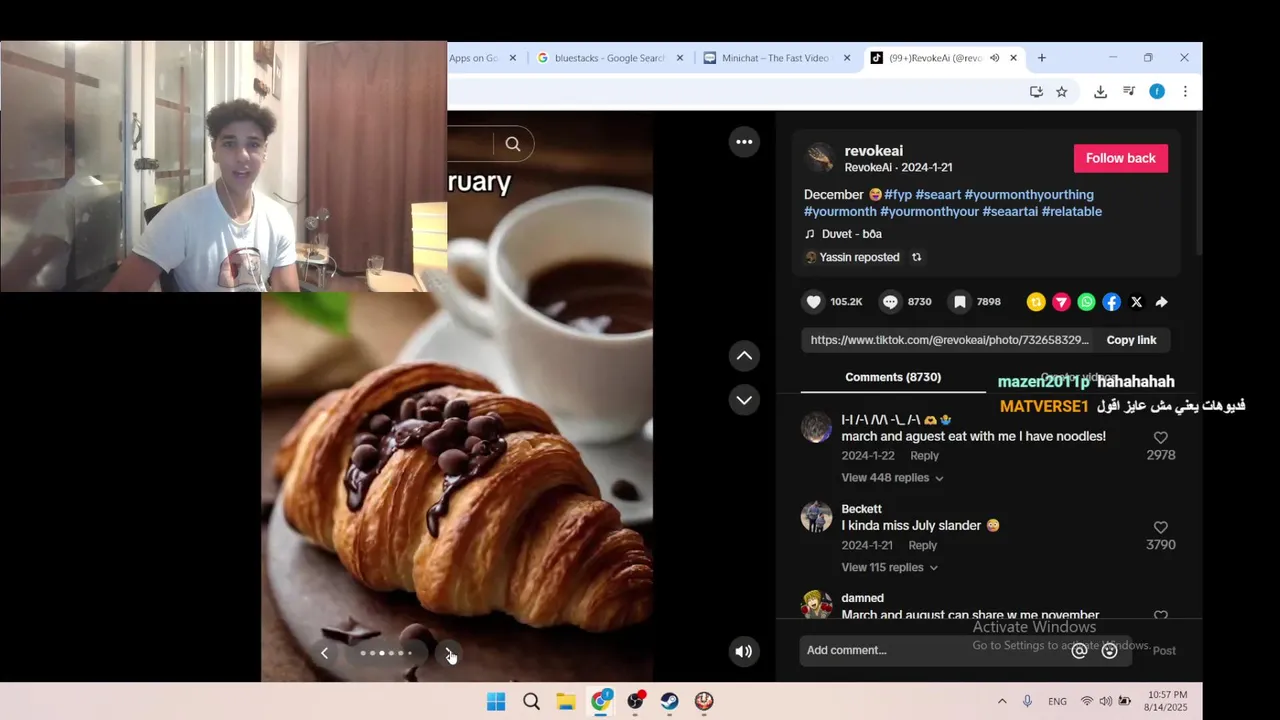Expand View 448 replies
The height and width of the screenshot is (720, 1280).
892,478
